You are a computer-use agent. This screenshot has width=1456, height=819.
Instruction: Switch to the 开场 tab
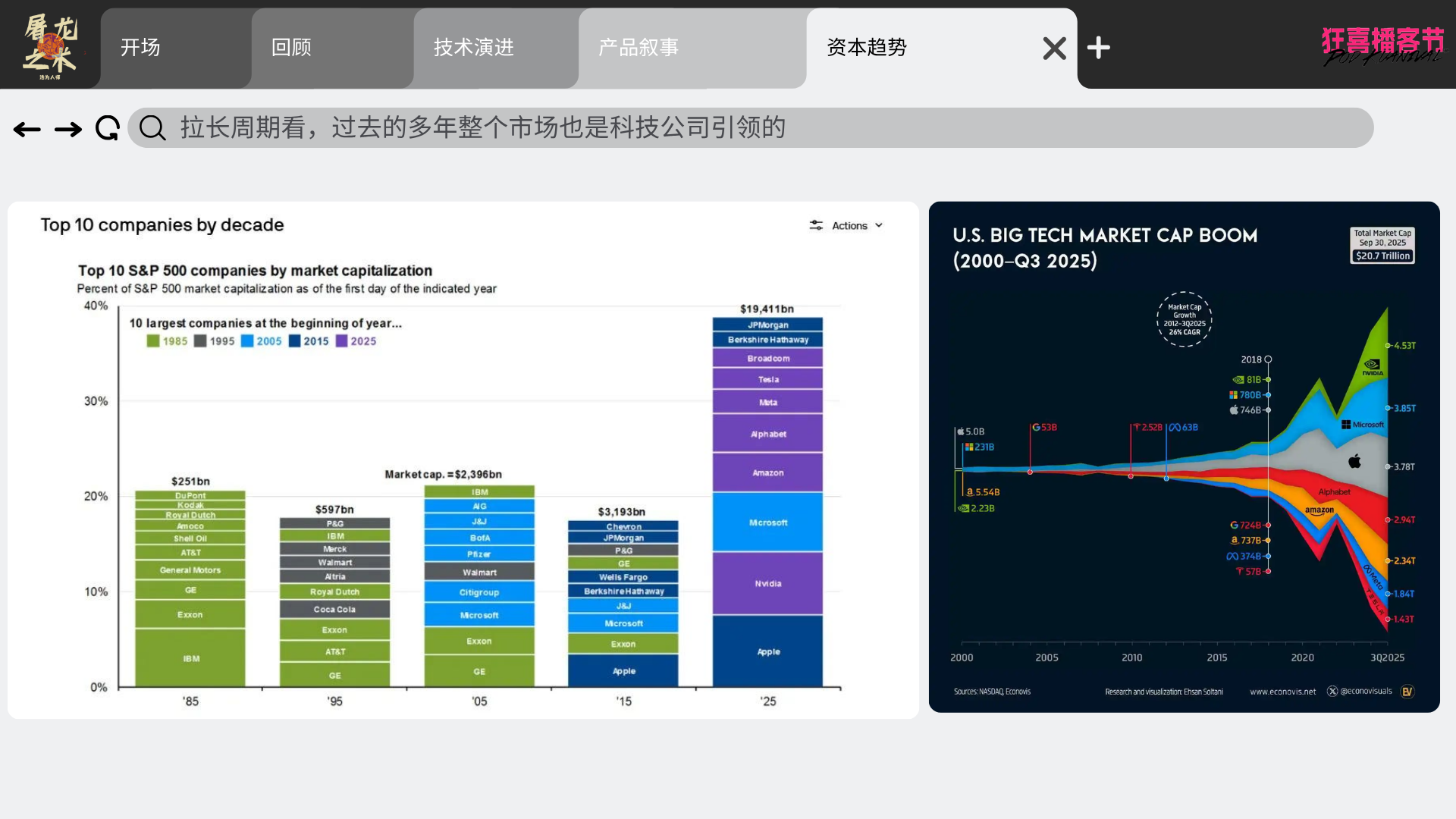(x=141, y=48)
